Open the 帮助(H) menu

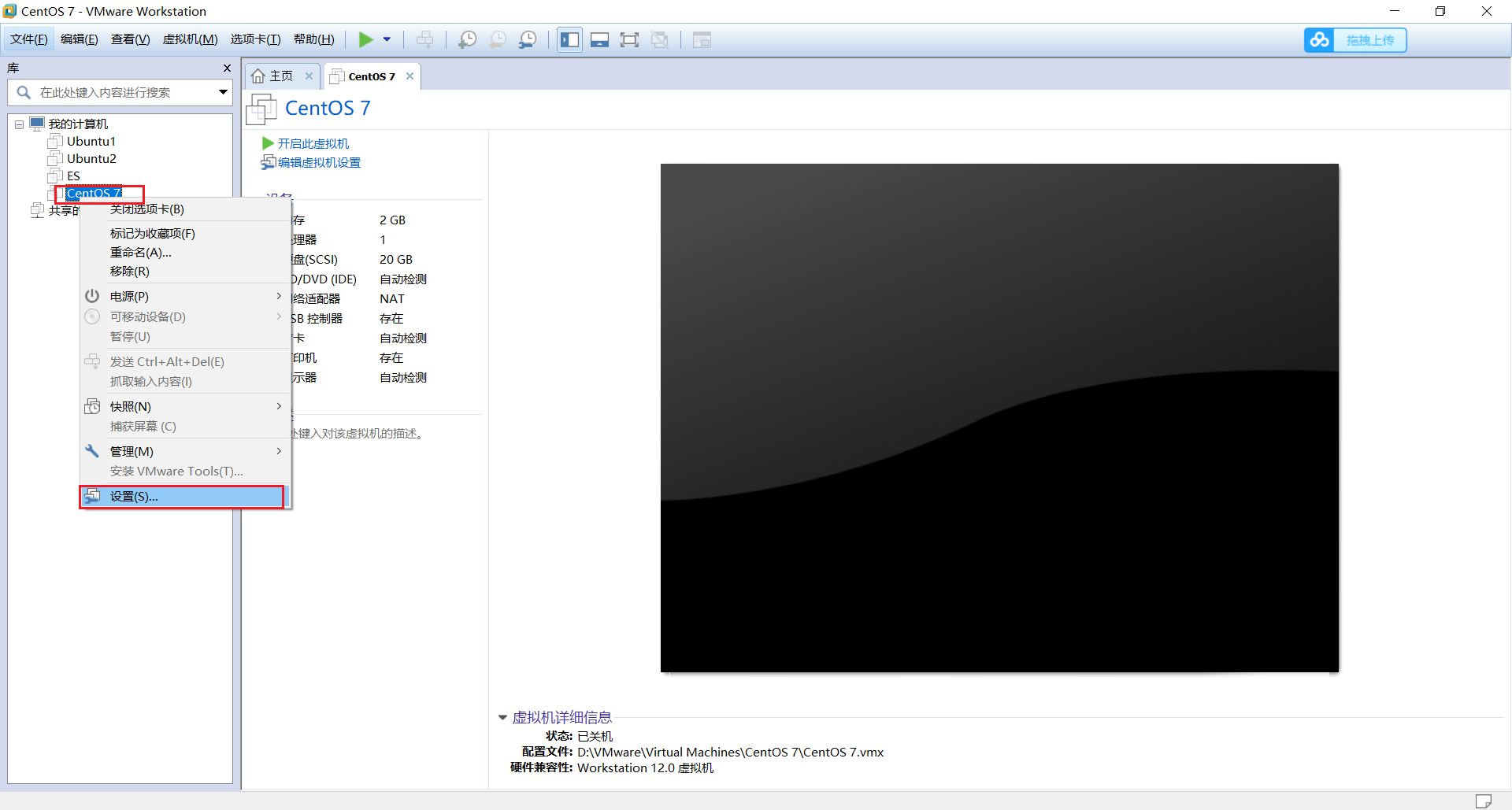tap(314, 39)
